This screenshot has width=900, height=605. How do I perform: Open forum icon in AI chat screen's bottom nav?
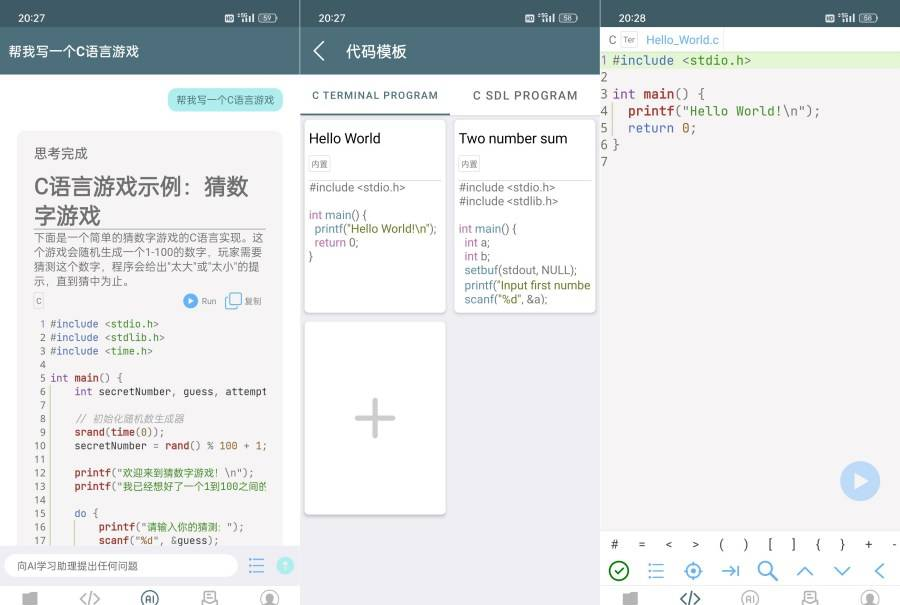click(210, 598)
